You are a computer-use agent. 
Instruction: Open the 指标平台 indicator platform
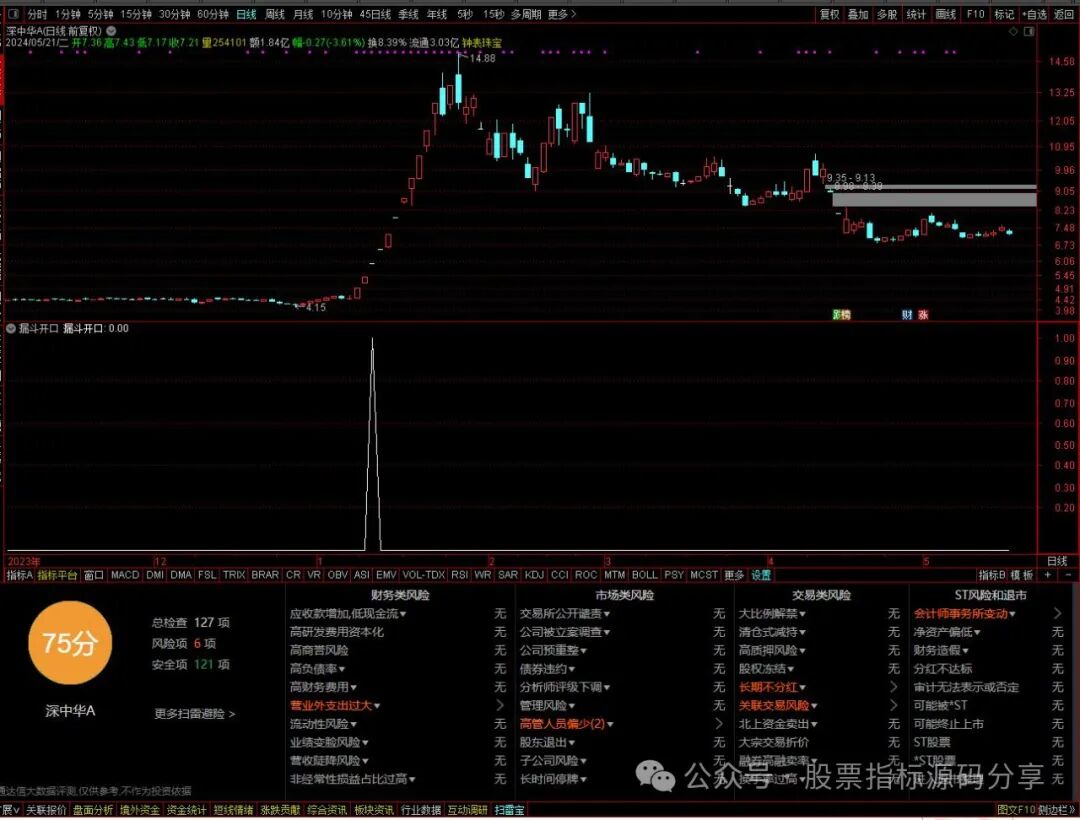57,575
